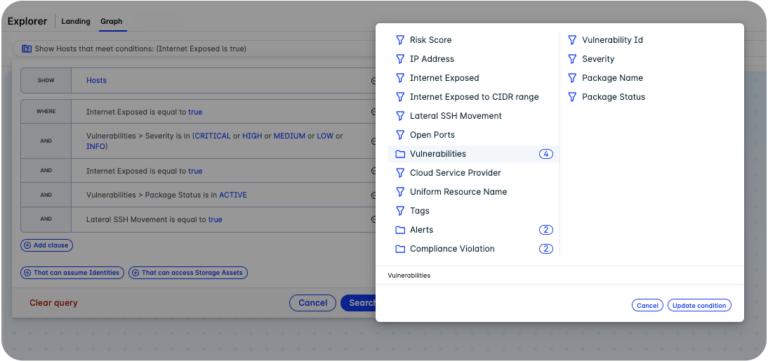Screen dimensions: 768x362
Task: Click the SHOW row label
Action: (x=46, y=80)
